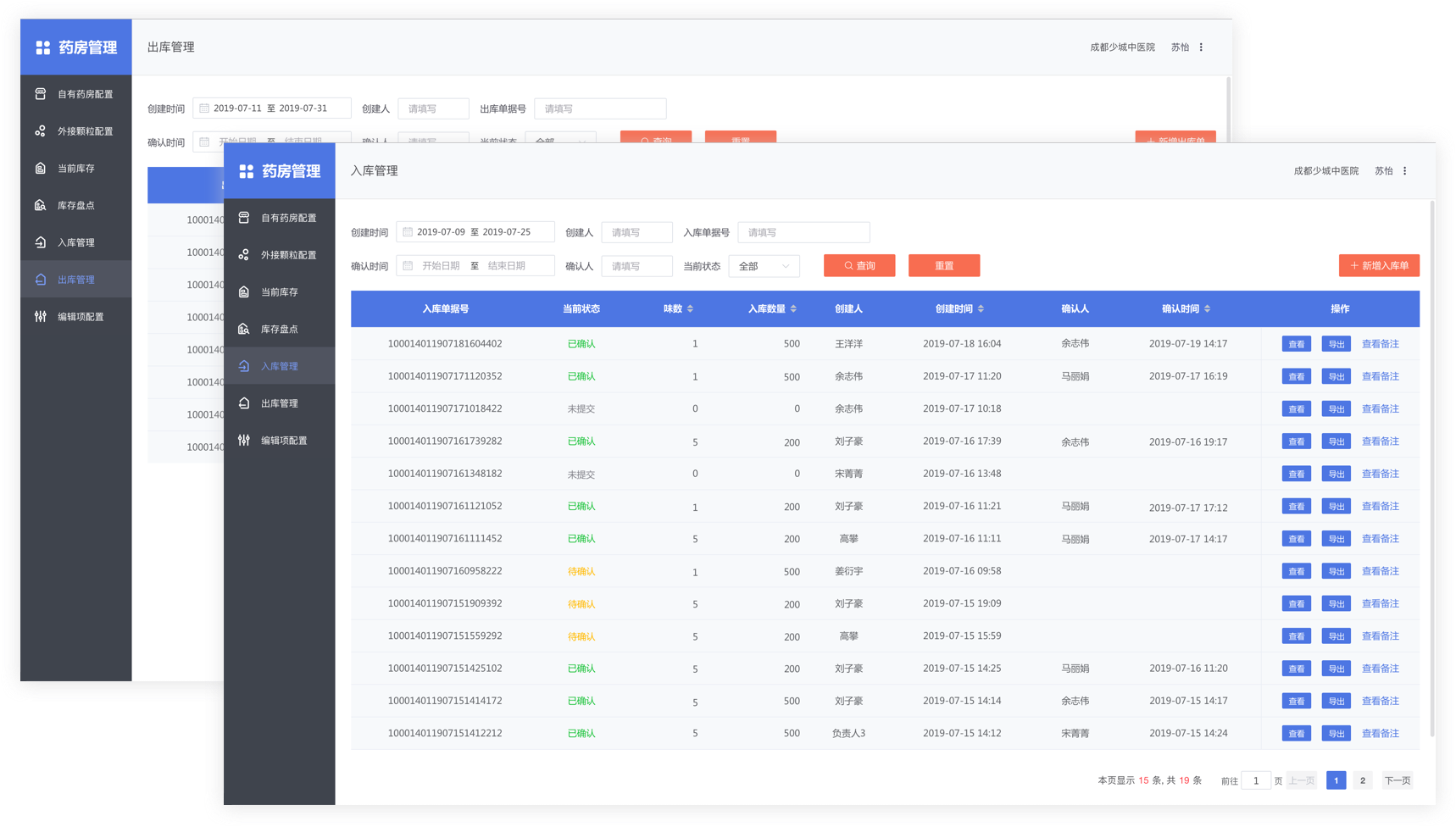Click the 外接颗粒配置 sidebar icon

[x=244, y=255]
